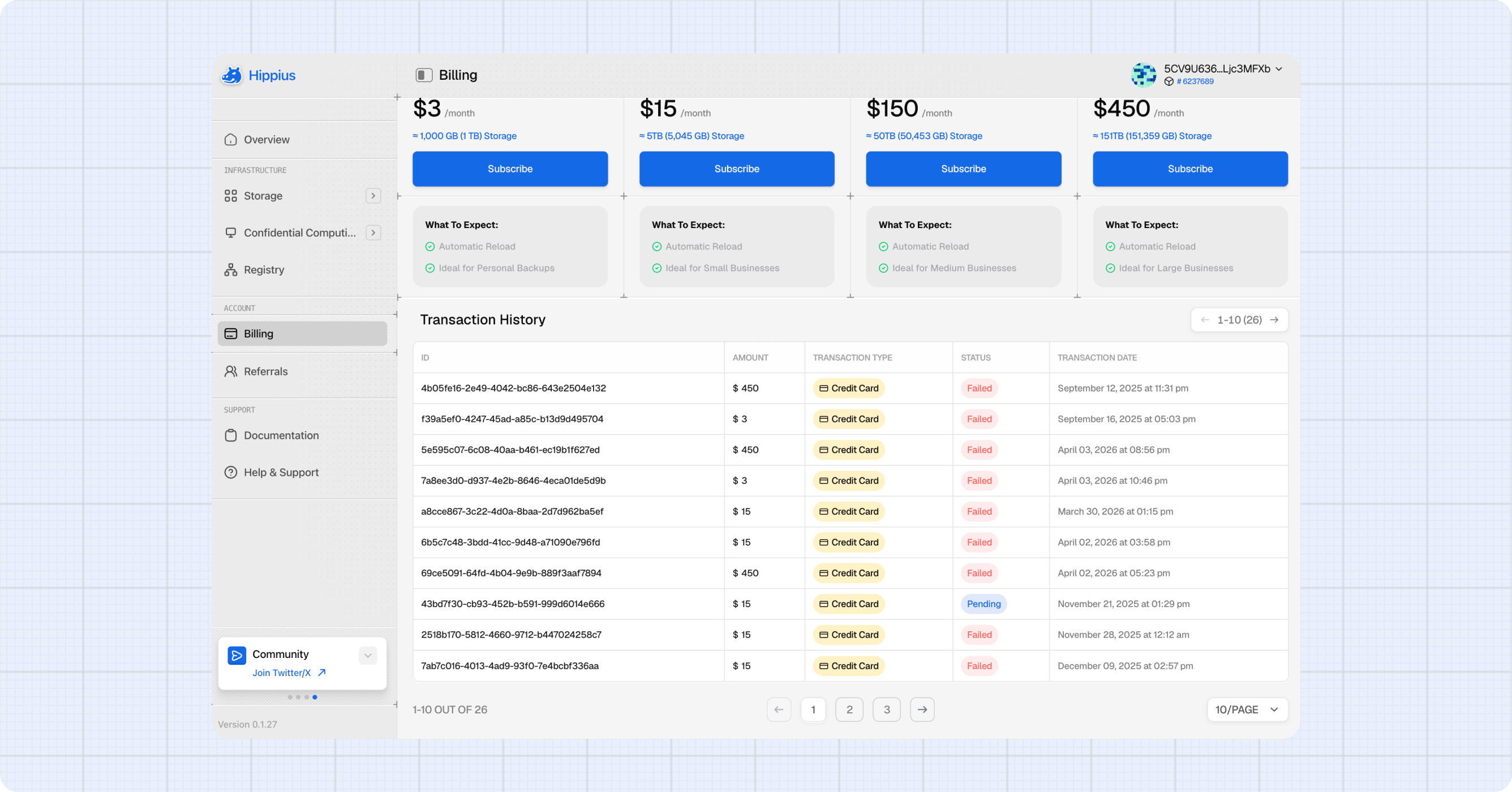This screenshot has width=1512, height=792.
Task: Click the Join Twitter/X external arrow icon
Action: (x=321, y=673)
